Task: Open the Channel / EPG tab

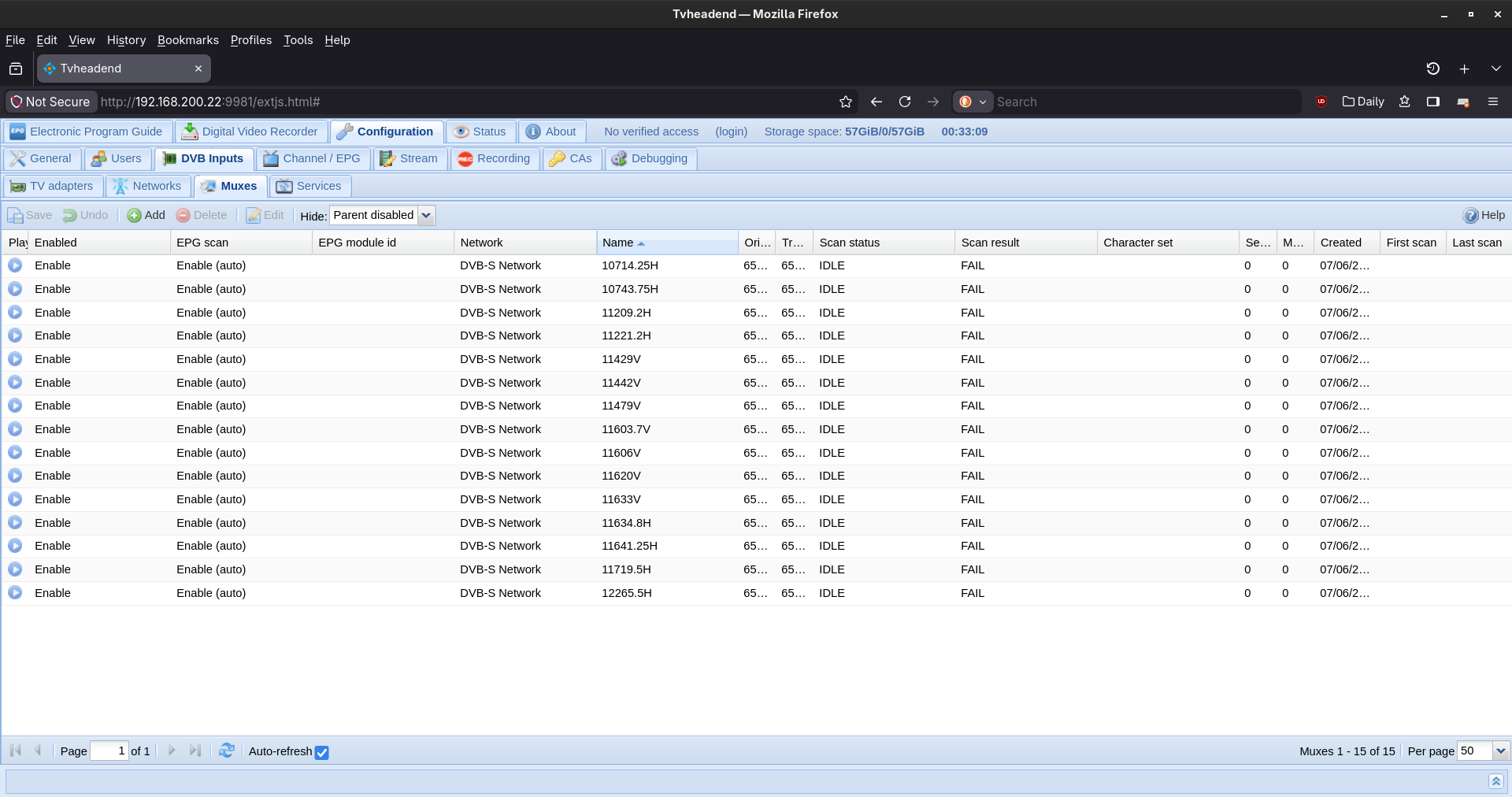Action: pyautogui.click(x=313, y=158)
